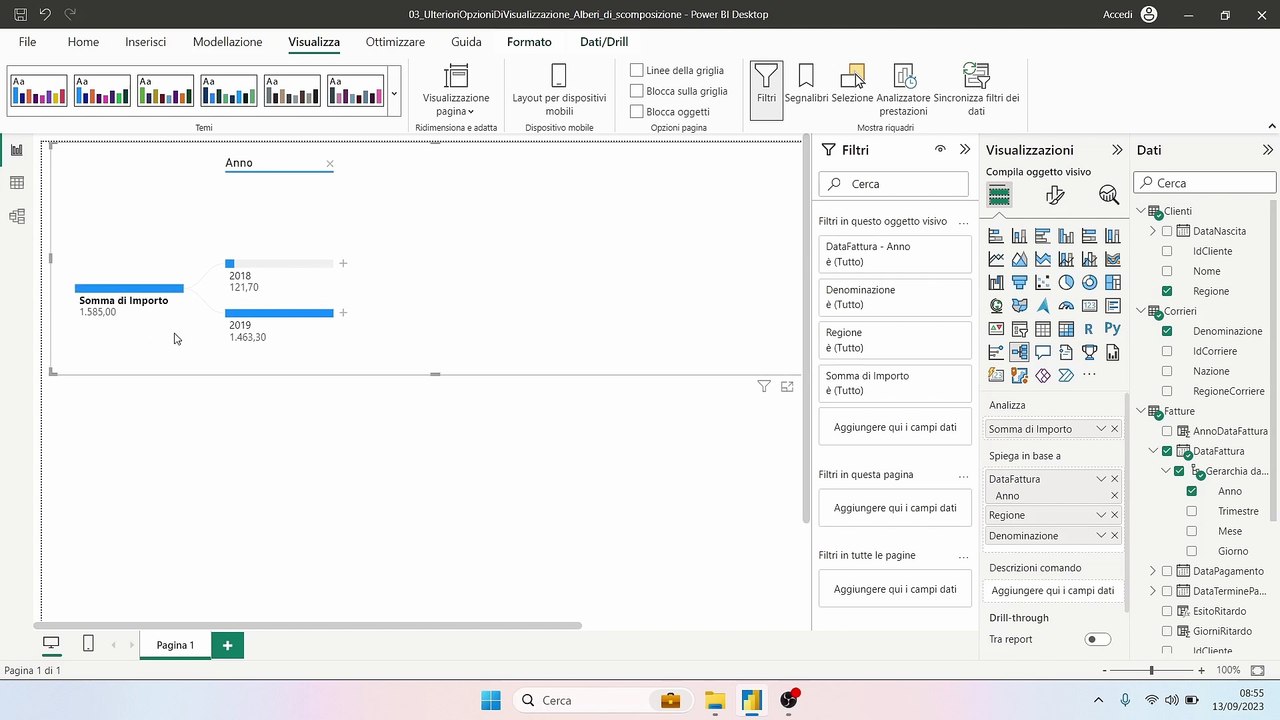Select the Format visual paintbrush icon

(x=1054, y=195)
